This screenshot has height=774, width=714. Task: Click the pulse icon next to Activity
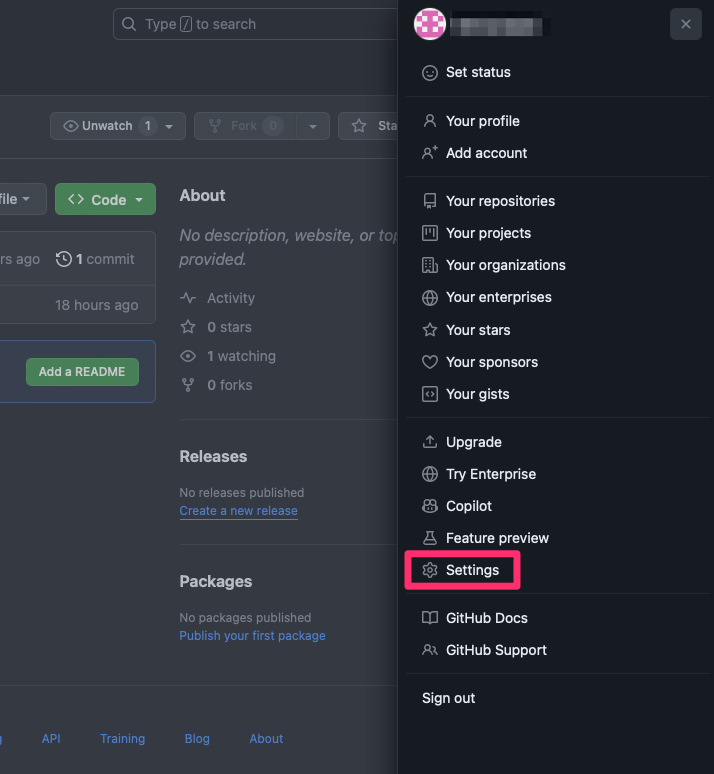[188, 298]
